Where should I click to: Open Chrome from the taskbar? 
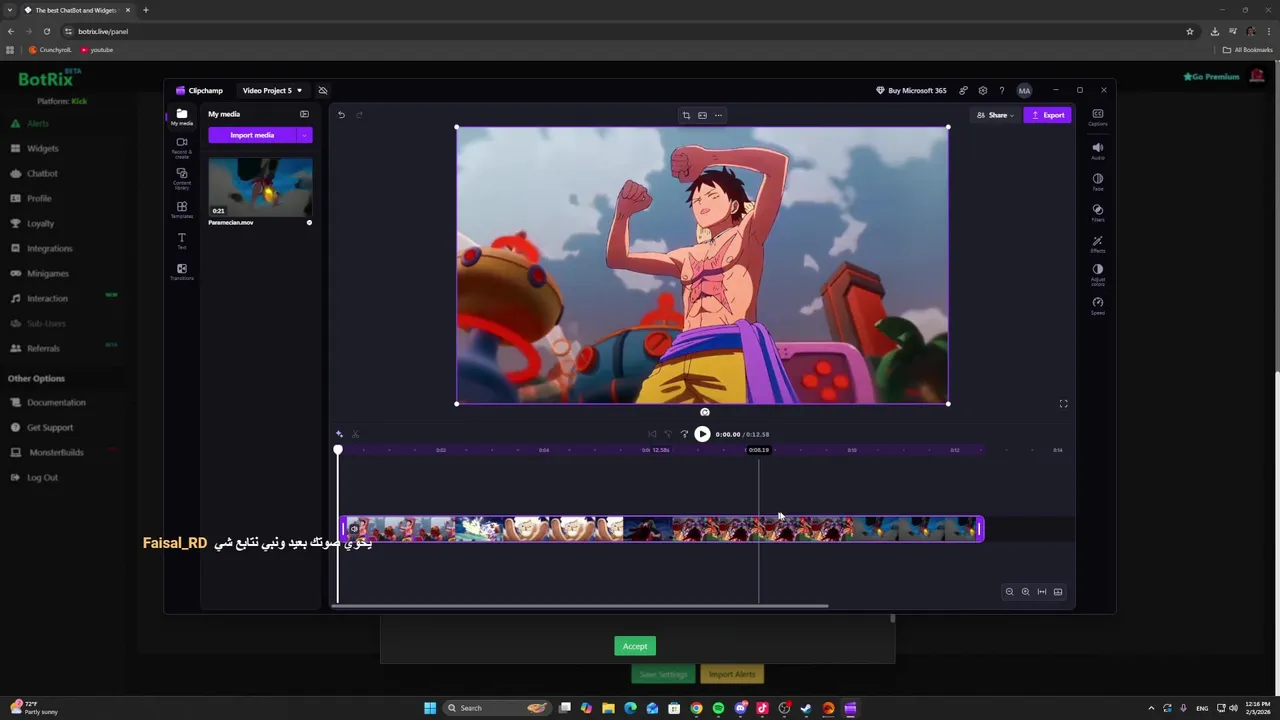696,708
